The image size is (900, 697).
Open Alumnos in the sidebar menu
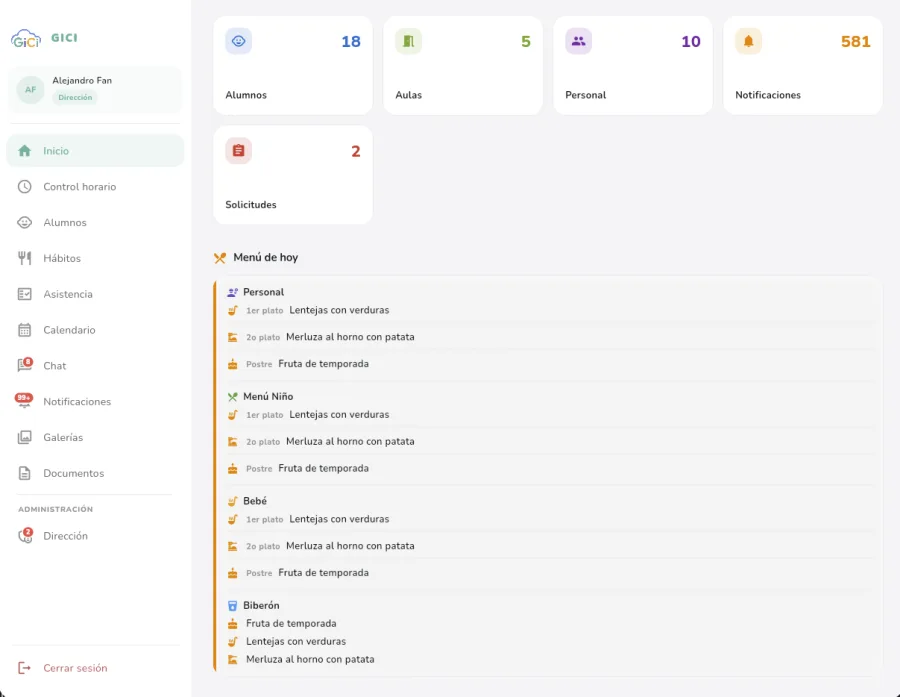coord(95,222)
